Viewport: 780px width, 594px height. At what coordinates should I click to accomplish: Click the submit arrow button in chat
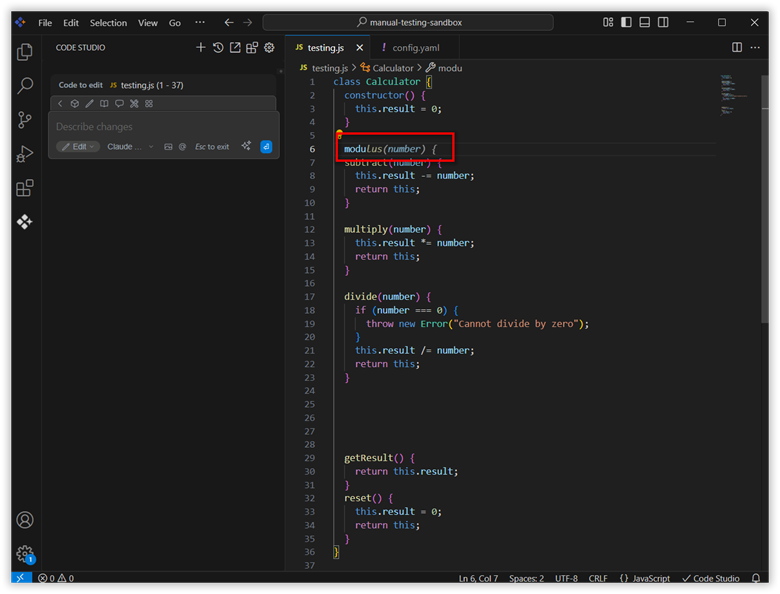(266, 147)
